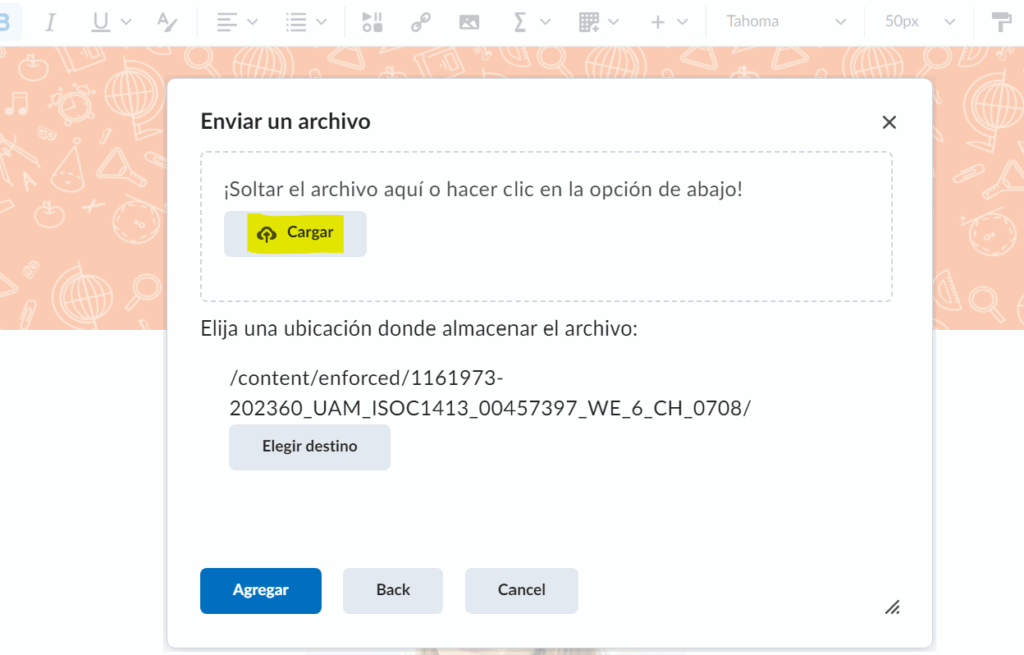Click the format painter icon
This screenshot has width=1024, height=655.
tap(1001, 22)
